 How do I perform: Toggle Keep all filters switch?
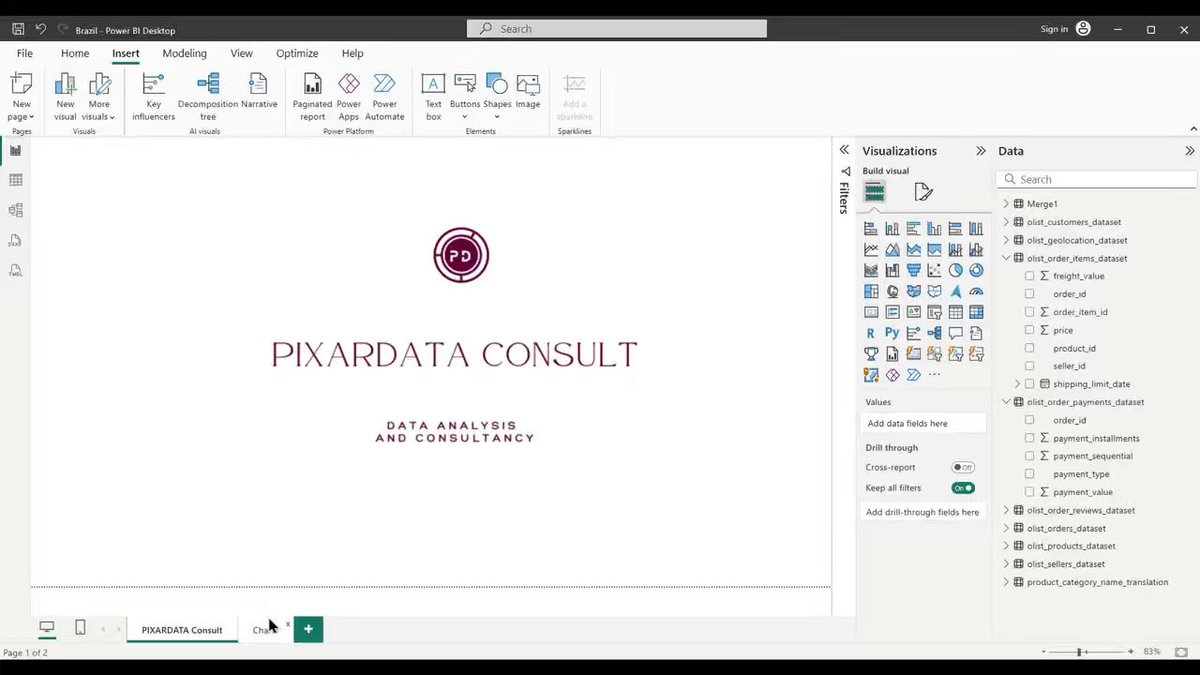coord(963,488)
